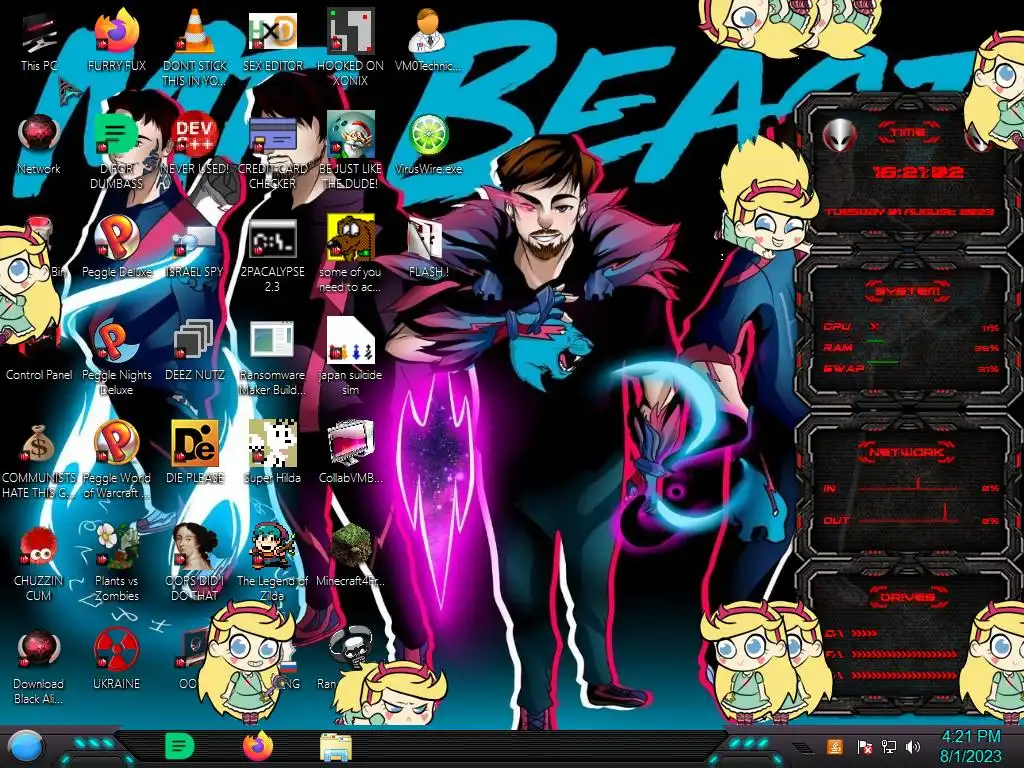Open the skull headphones desktop icon
This screenshot has height=768, width=1024.
click(x=351, y=647)
